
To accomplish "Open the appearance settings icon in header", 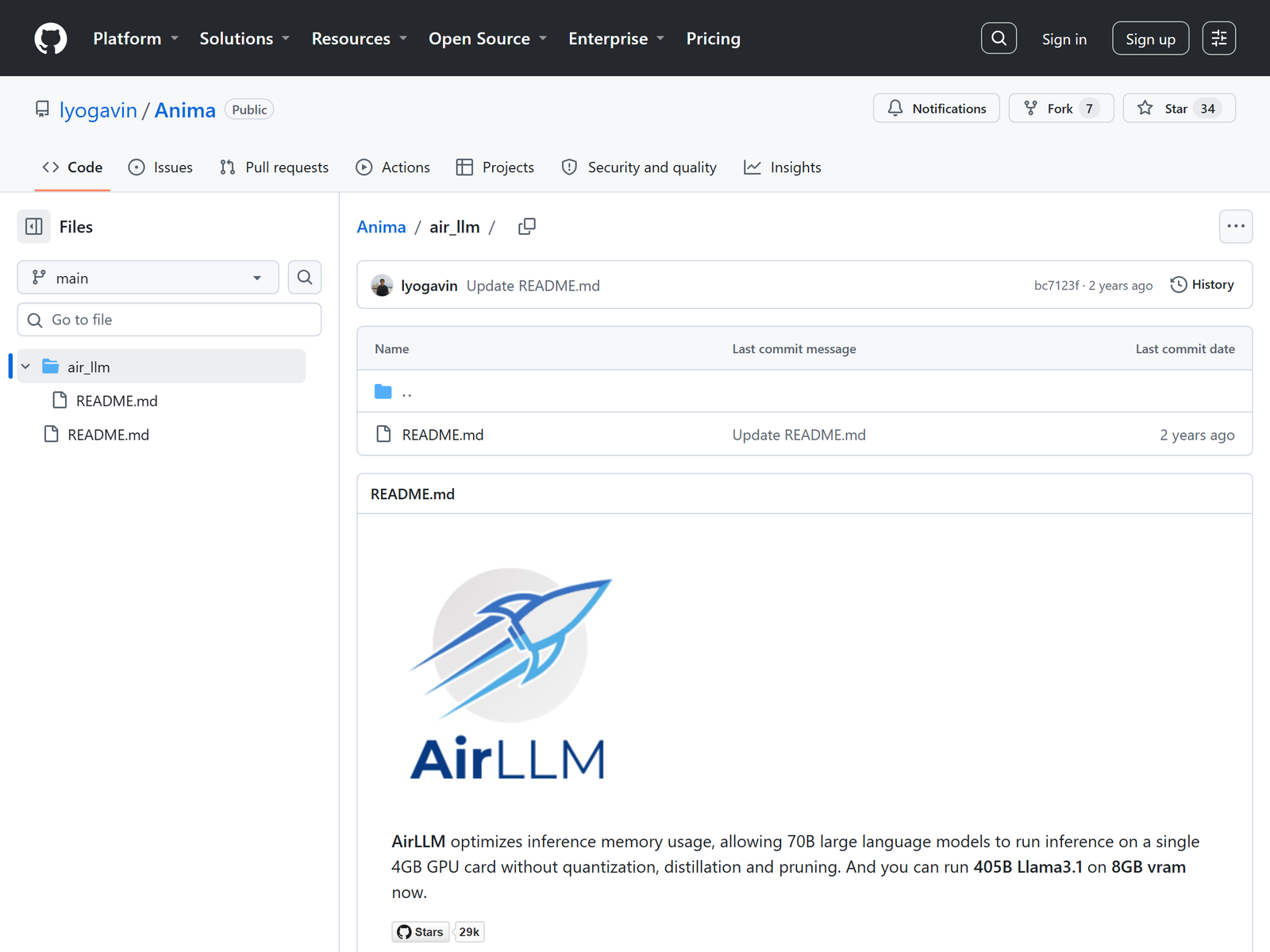I will pos(1219,38).
